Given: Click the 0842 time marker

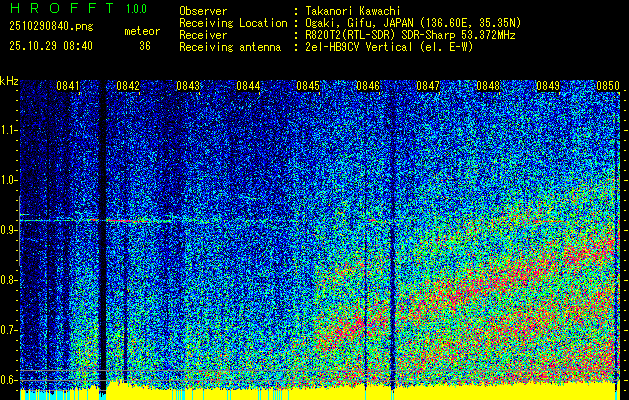Looking at the screenshot, I should (x=128, y=86).
